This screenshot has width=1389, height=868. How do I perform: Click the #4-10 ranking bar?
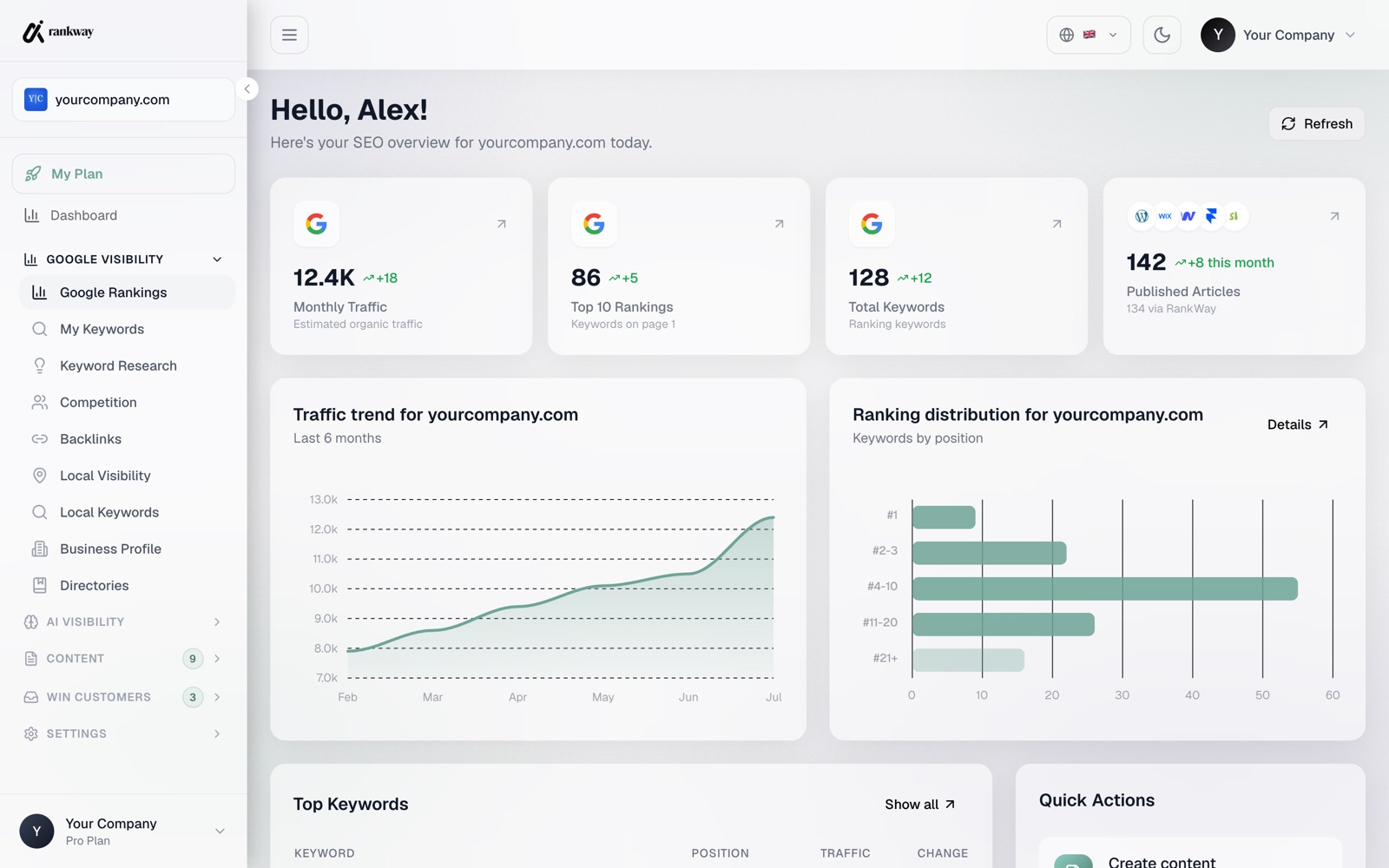tap(1104, 589)
